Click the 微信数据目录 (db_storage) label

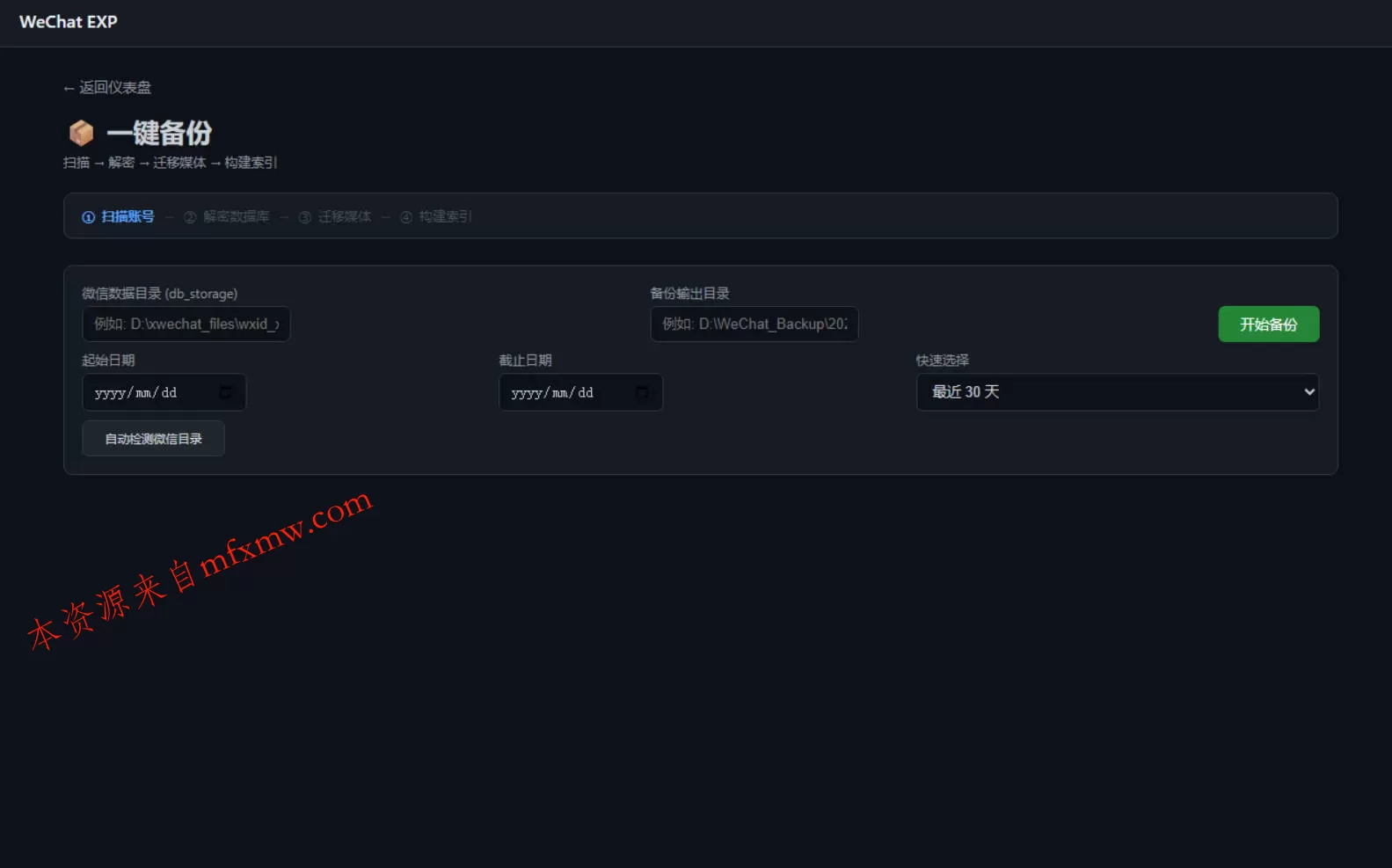pos(160,294)
